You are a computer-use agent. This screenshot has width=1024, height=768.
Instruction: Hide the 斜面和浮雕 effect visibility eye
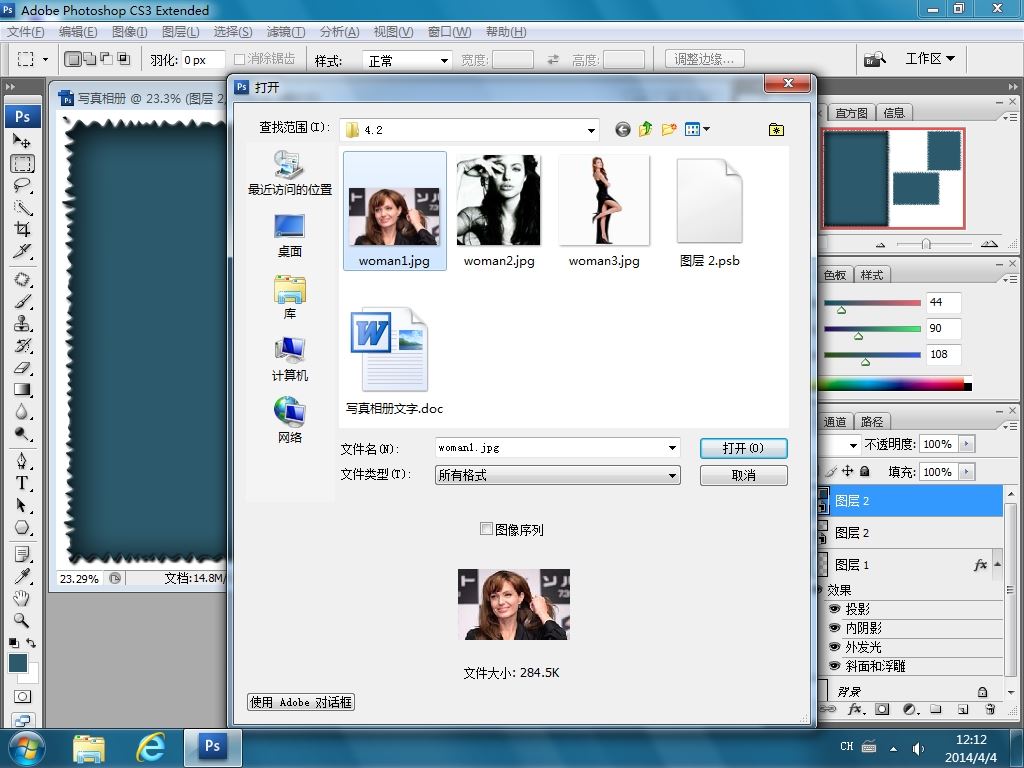(834, 665)
